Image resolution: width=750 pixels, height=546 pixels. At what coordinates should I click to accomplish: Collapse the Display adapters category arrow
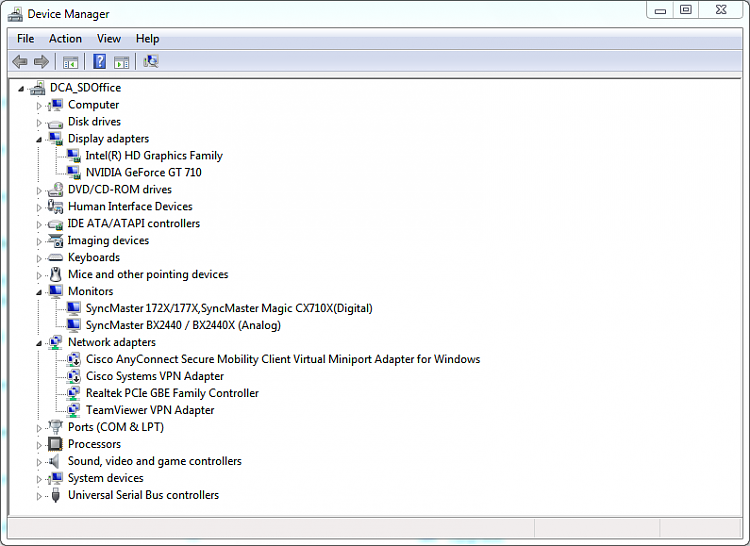pos(39,140)
